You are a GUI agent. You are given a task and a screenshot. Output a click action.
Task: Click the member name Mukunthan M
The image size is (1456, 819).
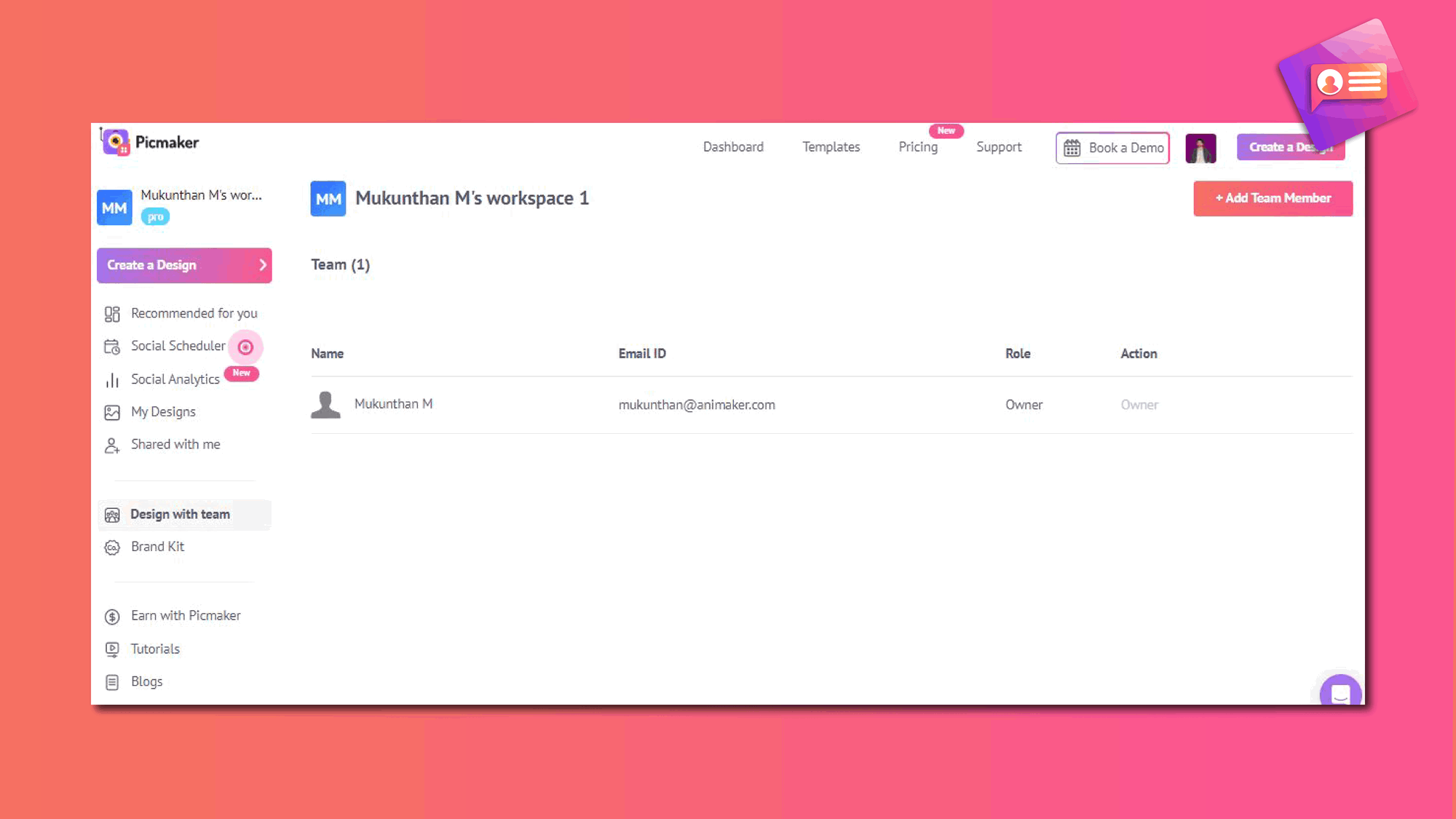(x=393, y=404)
